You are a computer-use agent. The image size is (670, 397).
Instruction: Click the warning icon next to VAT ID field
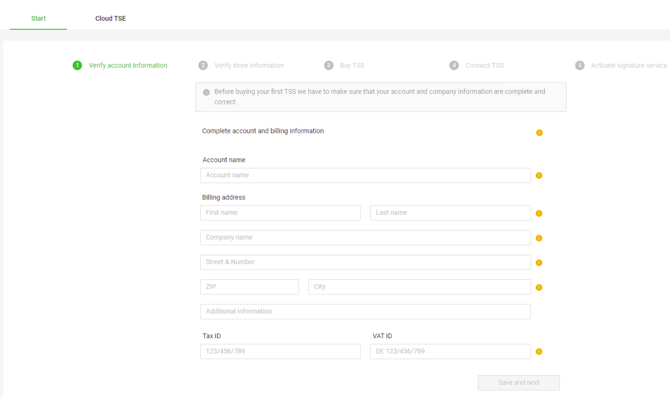tap(539, 352)
